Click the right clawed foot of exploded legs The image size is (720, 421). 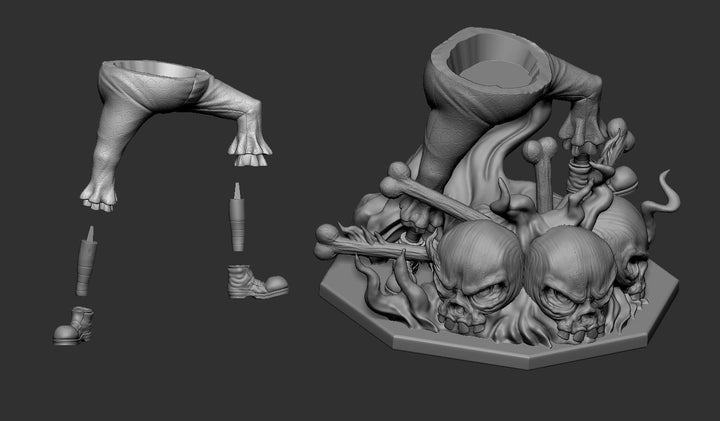click(x=248, y=150)
